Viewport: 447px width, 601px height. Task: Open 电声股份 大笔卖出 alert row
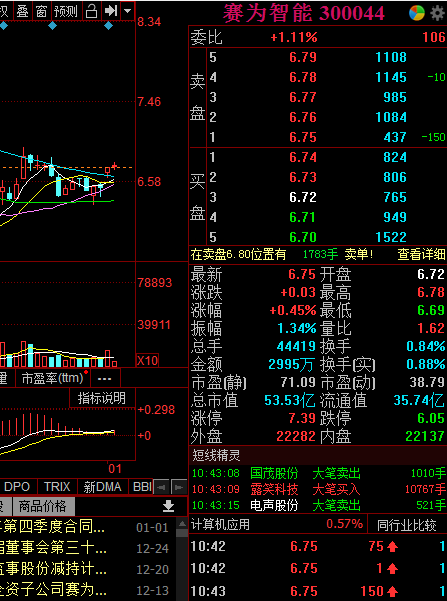pyautogui.click(x=319, y=505)
